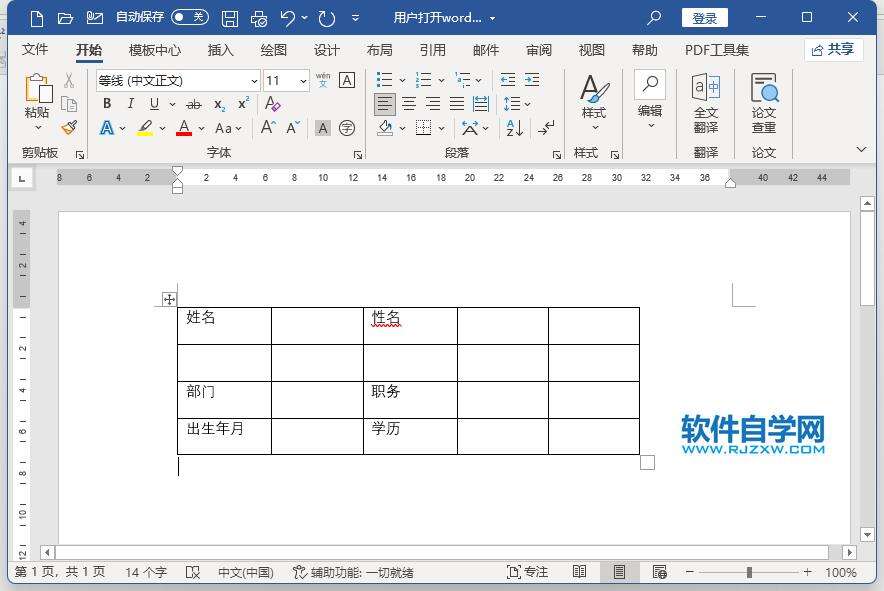Click the 登录 sign-in button

coord(705,18)
